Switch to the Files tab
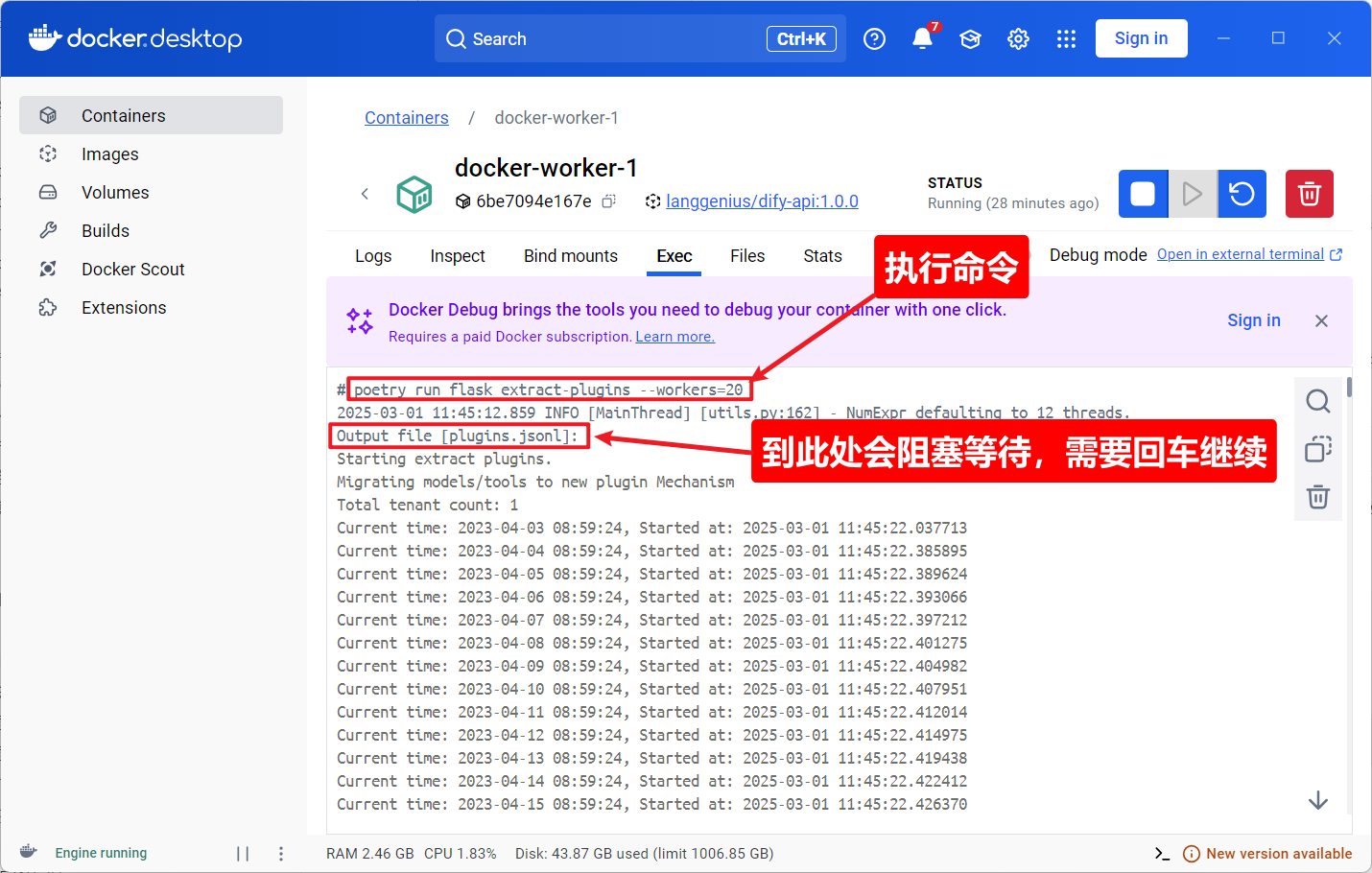 [747, 256]
